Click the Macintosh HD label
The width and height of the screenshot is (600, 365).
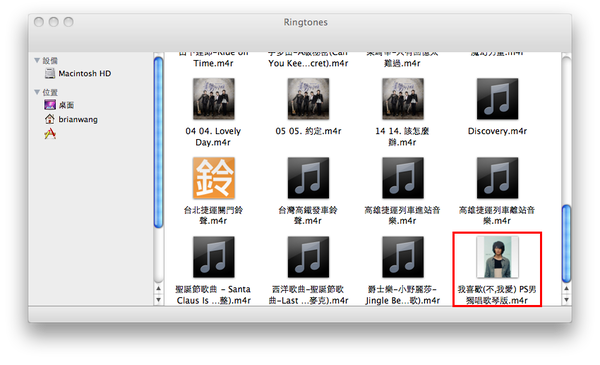[85, 73]
